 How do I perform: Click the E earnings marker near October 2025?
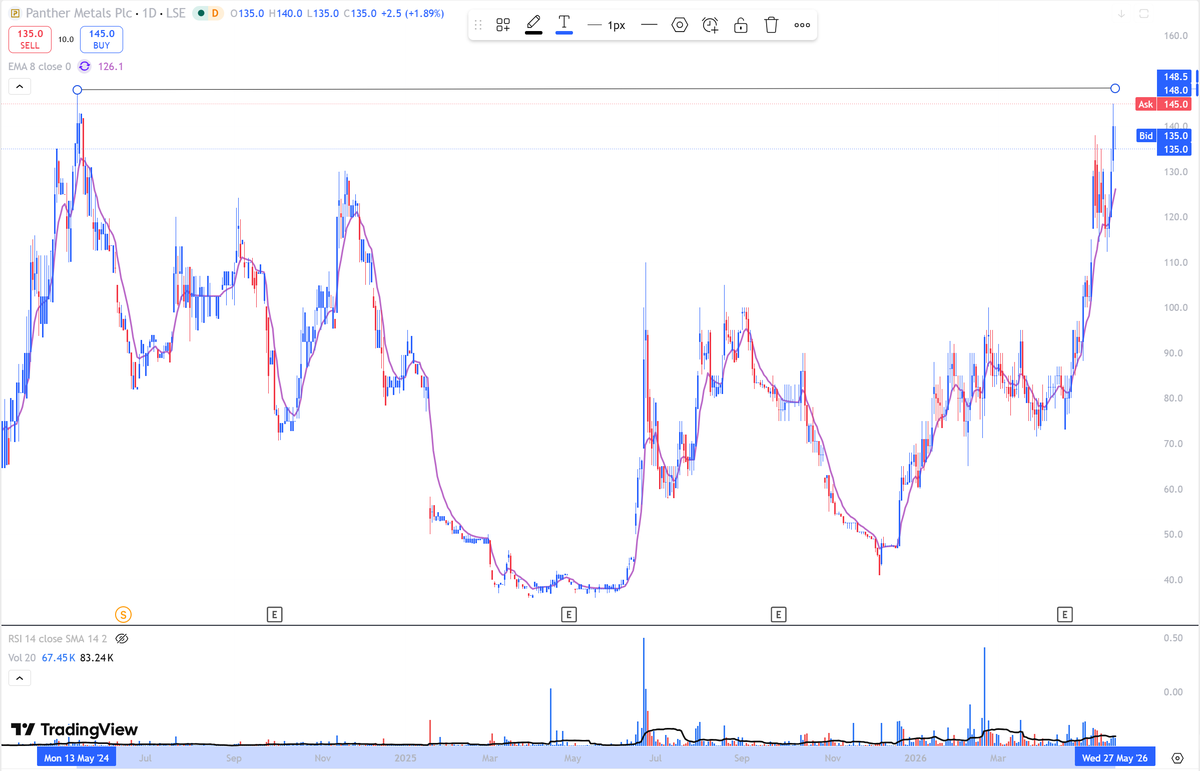778,614
